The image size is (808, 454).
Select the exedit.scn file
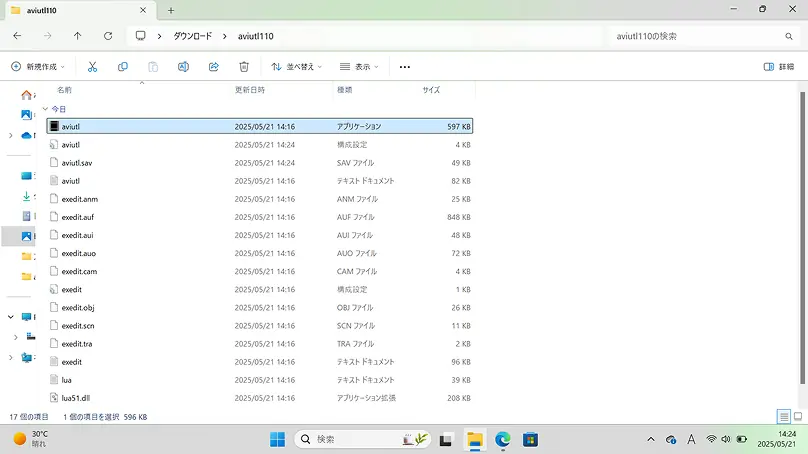(260, 326)
